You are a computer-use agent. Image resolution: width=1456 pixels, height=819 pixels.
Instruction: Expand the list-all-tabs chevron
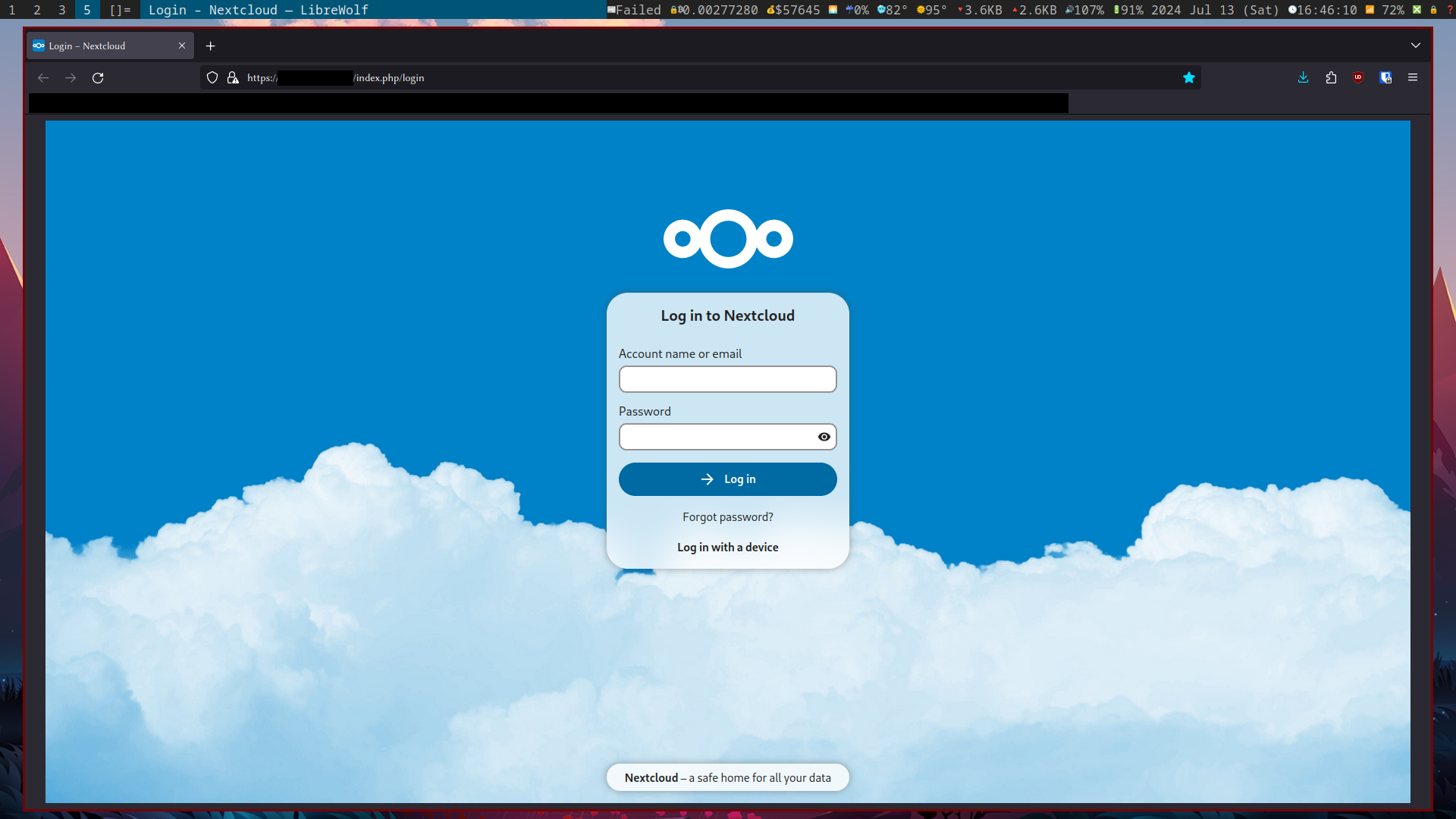[x=1416, y=45]
